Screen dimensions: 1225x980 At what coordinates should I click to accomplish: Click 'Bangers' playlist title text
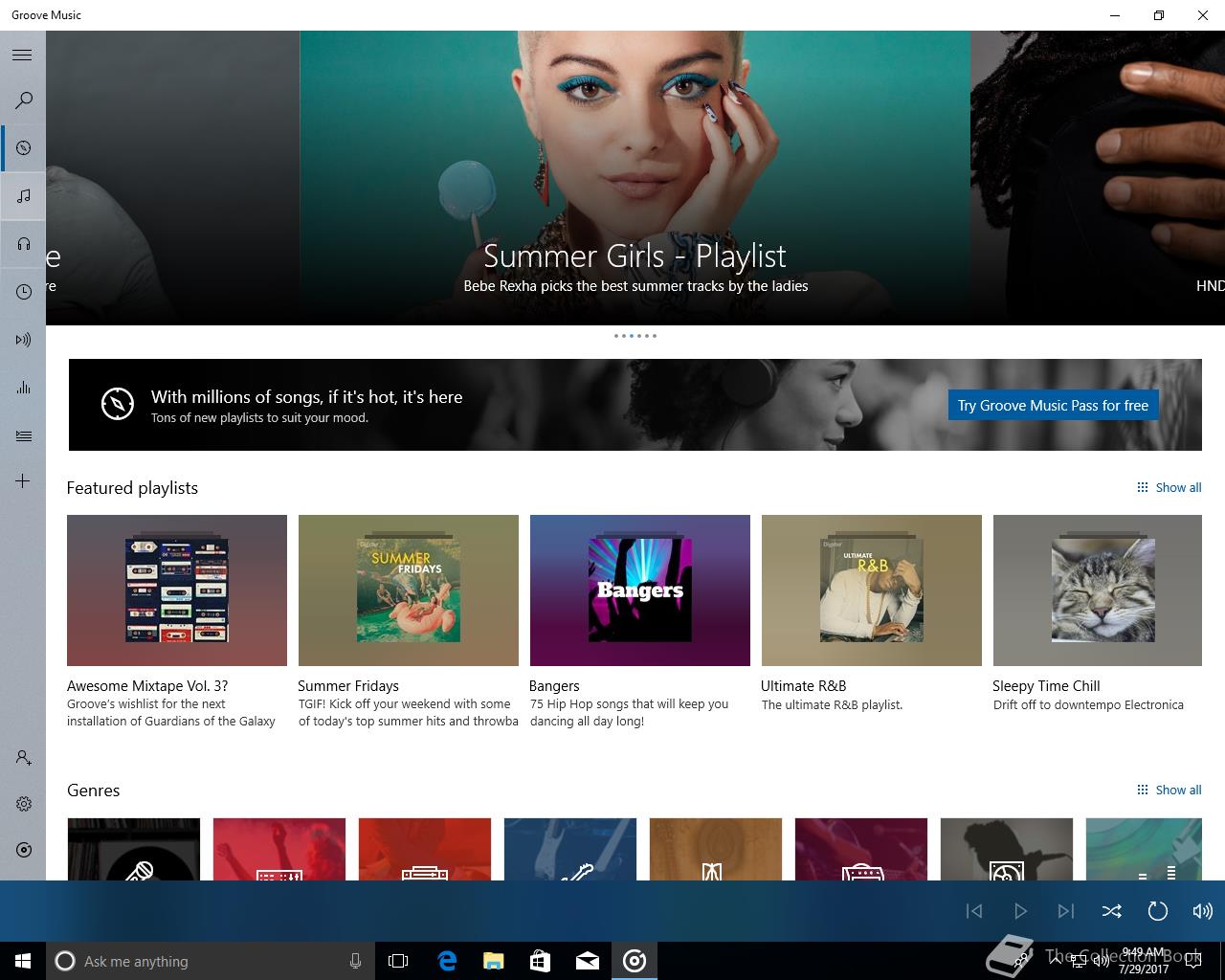(x=554, y=685)
